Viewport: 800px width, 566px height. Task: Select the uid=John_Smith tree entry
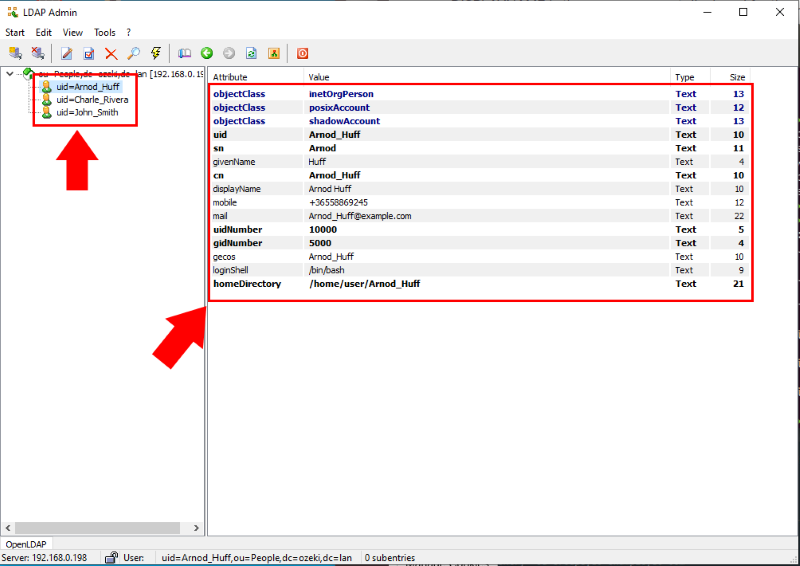(x=86, y=112)
